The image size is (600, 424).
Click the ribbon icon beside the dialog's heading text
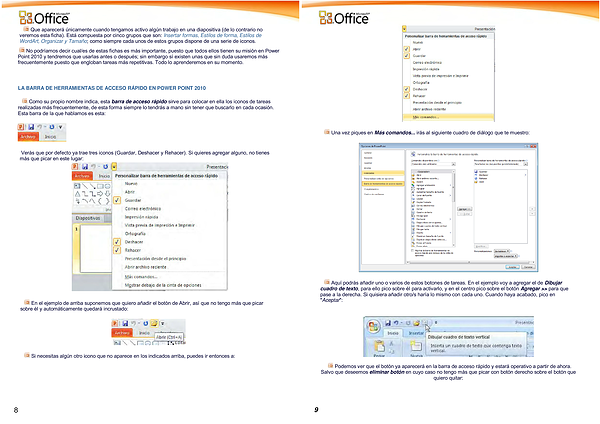(x=413, y=154)
